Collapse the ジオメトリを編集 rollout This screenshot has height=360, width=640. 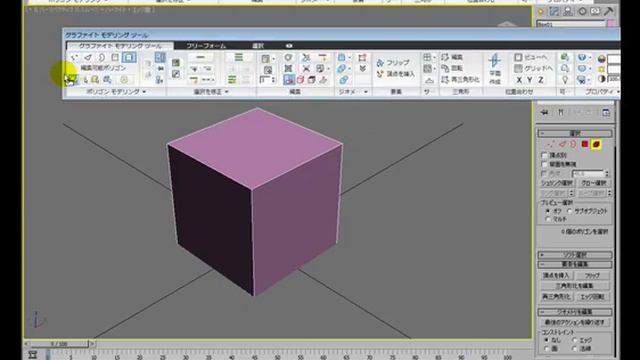coord(575,312)
